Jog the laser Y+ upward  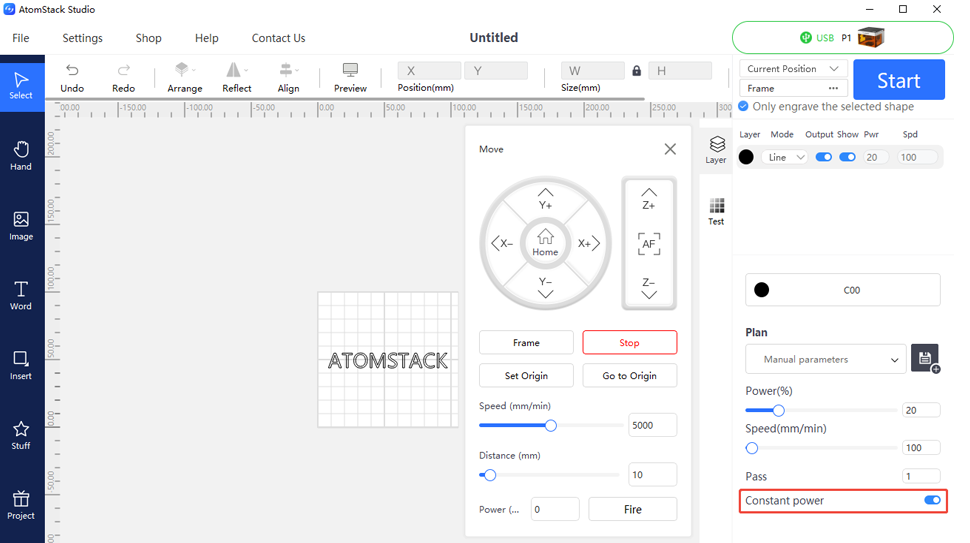pyautogui.click(x=545, y=199)
